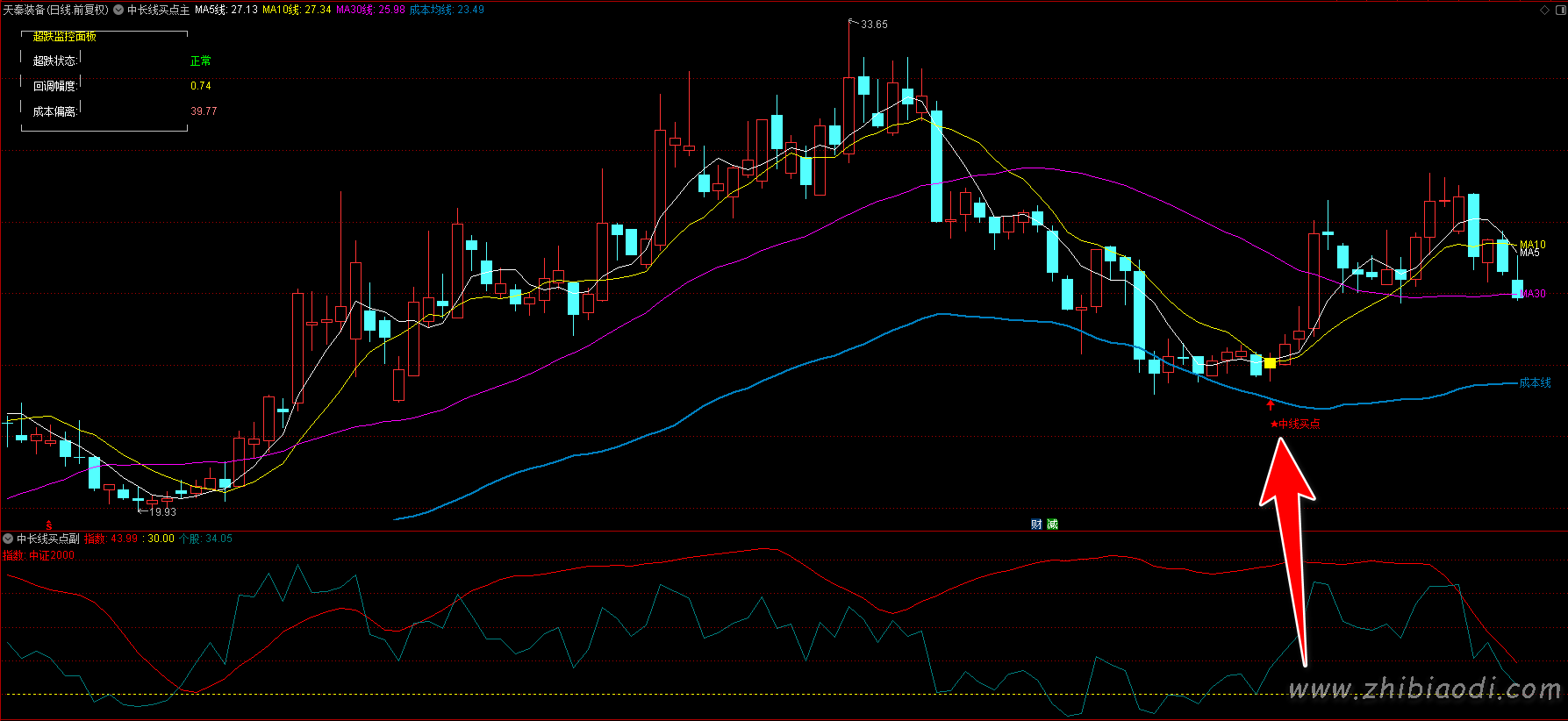The width and height of the screenshot is (1568, 721).
Task: Click the small red up arrow above 中线买点
Action: (1270, 404)
